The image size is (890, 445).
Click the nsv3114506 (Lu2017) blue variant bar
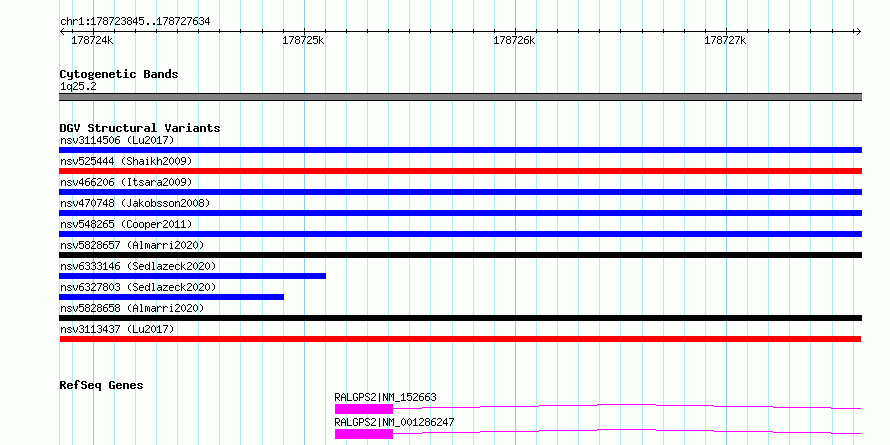tap(460, 150)
